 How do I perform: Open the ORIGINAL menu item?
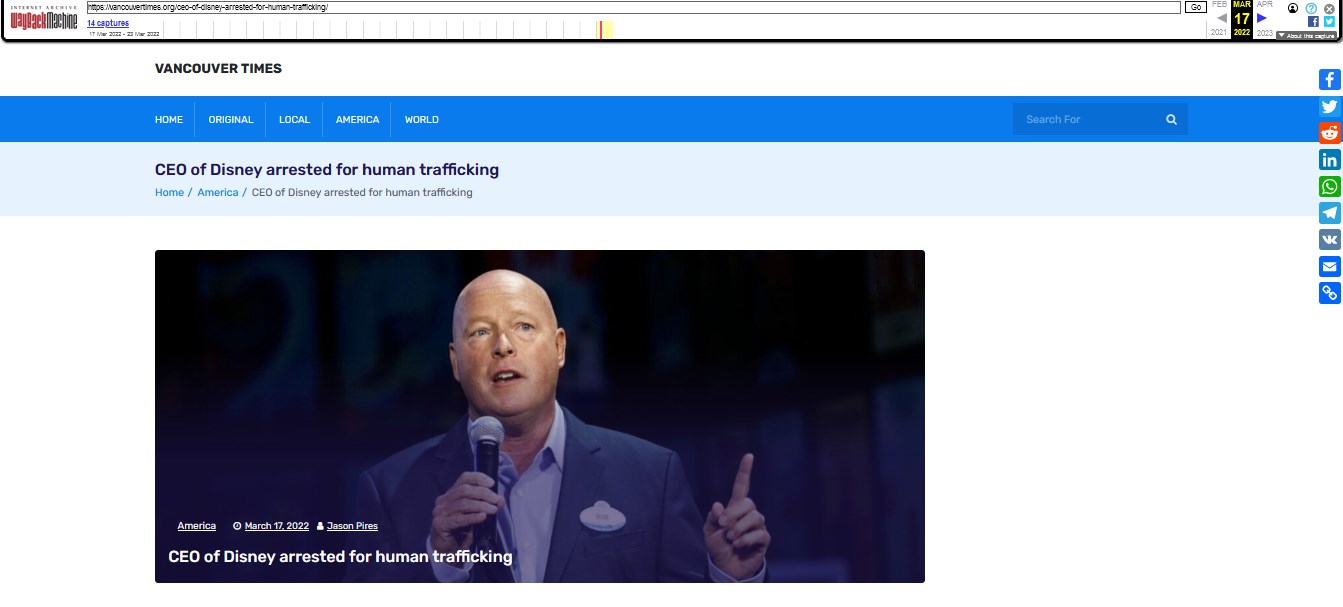pyautogui.click(x=231, y=120)
